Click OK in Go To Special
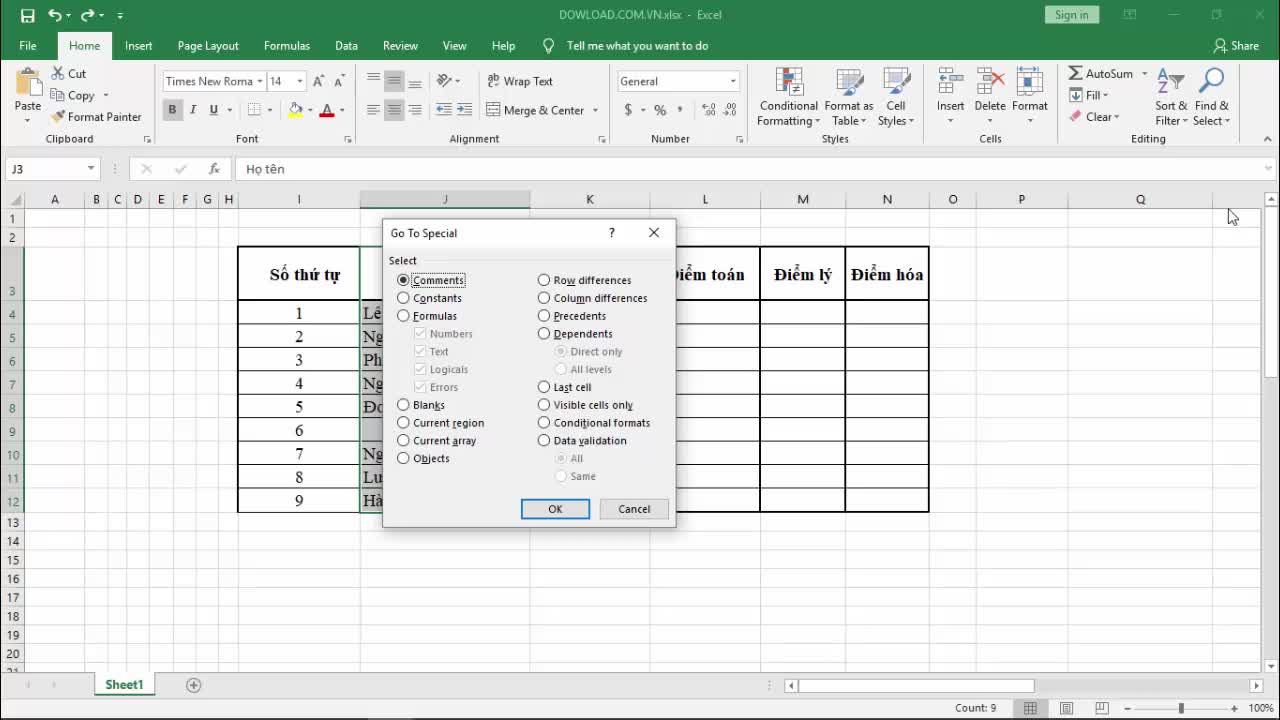Viewport: 1280px width, 720px height. tap(555, 509)
